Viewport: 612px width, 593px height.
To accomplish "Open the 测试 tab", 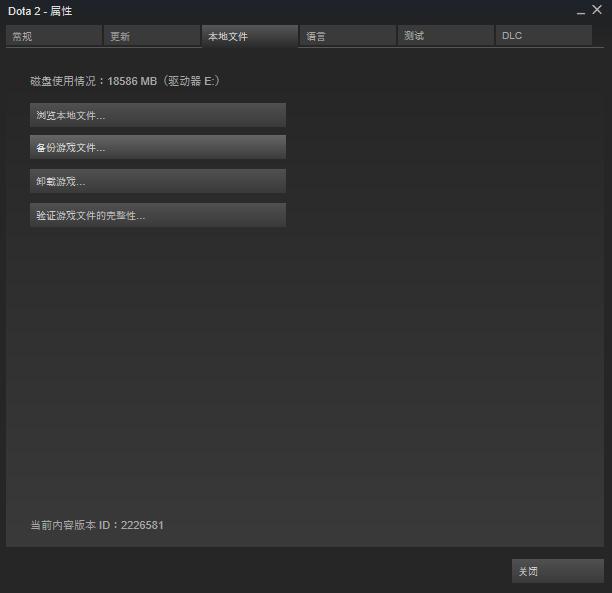I will (x=446, y=36).
